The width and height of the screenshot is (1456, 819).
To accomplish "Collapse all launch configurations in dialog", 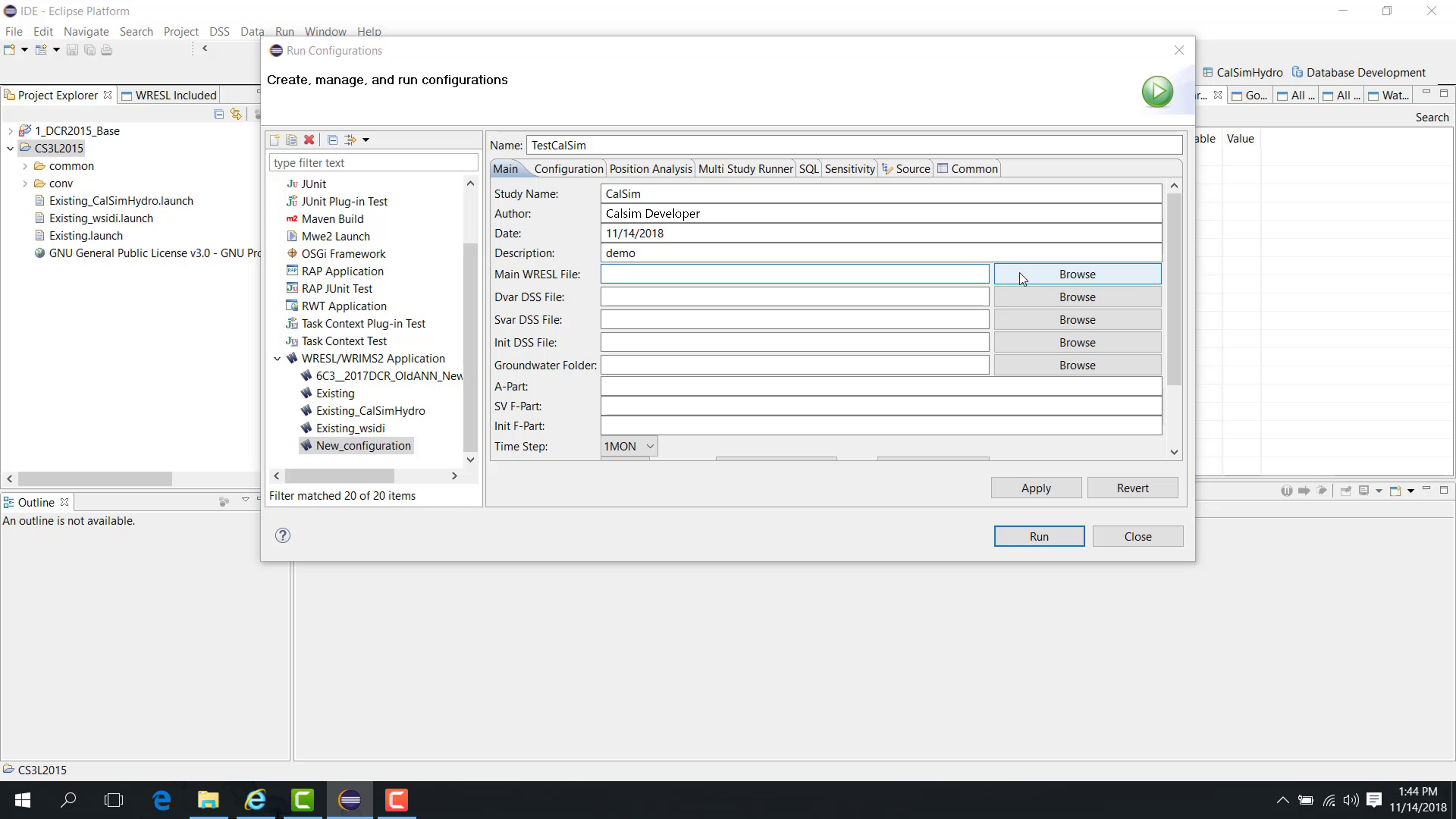I will coord(333,140).
